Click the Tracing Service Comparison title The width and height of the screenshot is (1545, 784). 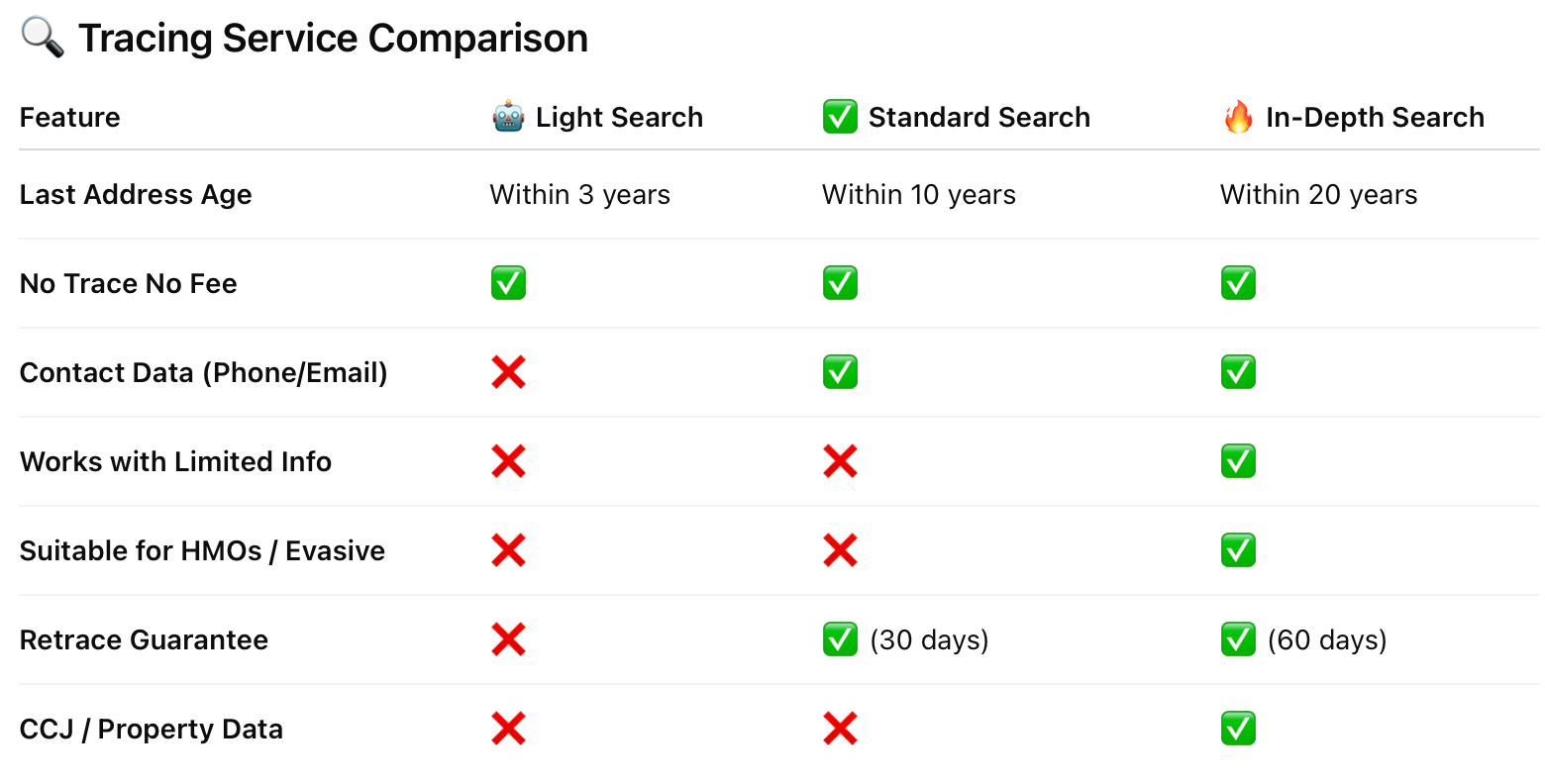tap(333, 38)
